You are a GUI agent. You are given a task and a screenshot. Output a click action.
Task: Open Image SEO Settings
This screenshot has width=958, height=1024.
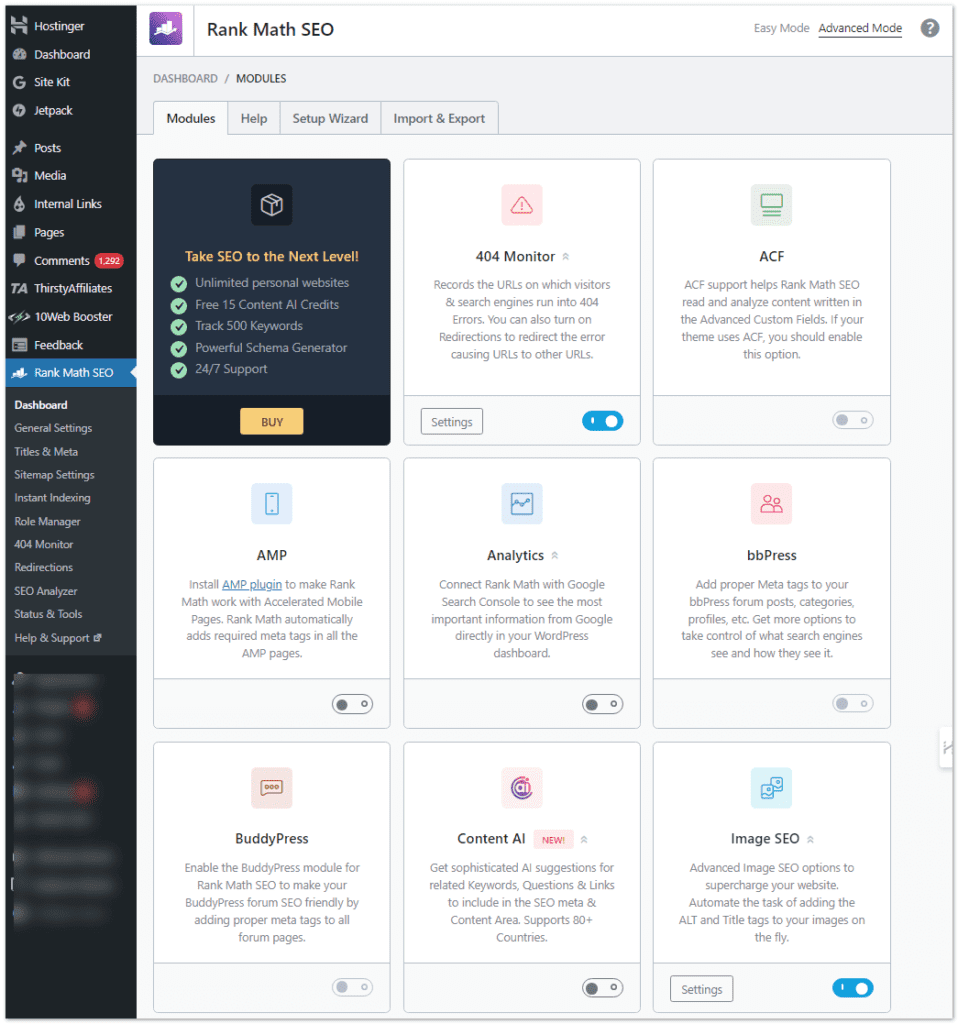tap(701, 987)
